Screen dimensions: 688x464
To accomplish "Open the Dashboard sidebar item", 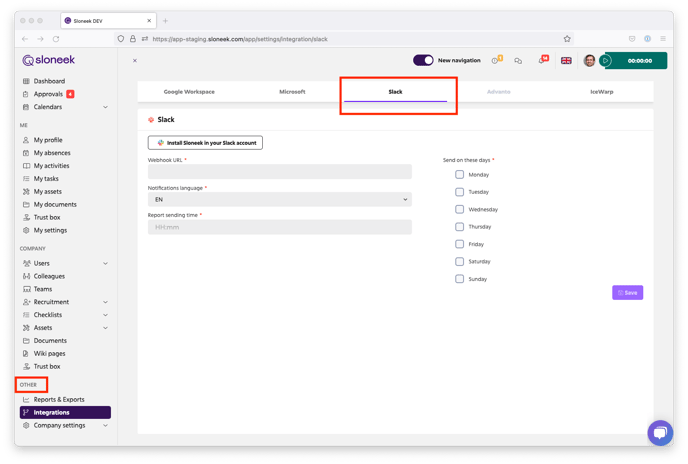I will tap(49, 81).
